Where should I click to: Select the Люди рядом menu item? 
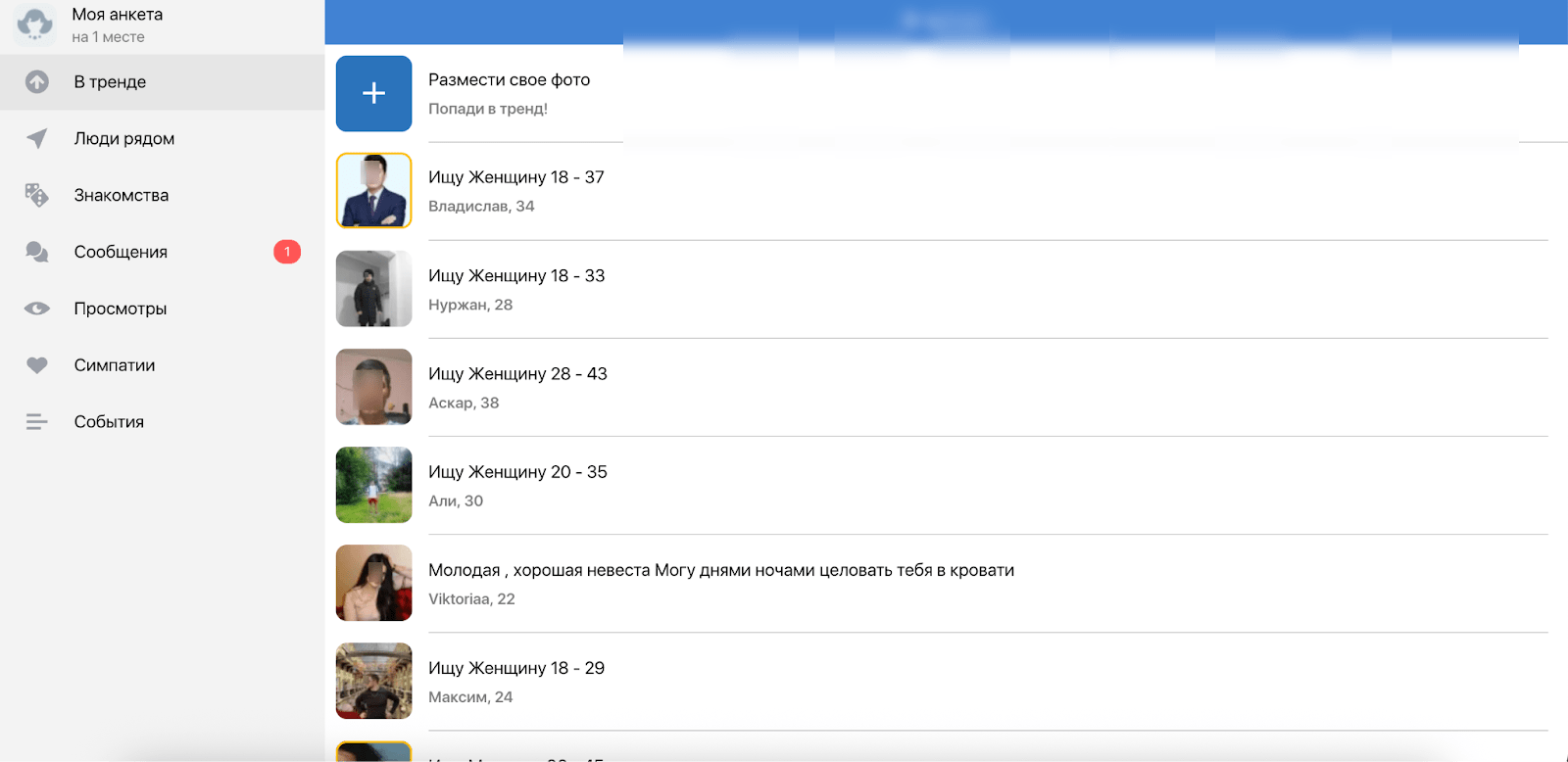pyautogui.click(x=124, y=139)
